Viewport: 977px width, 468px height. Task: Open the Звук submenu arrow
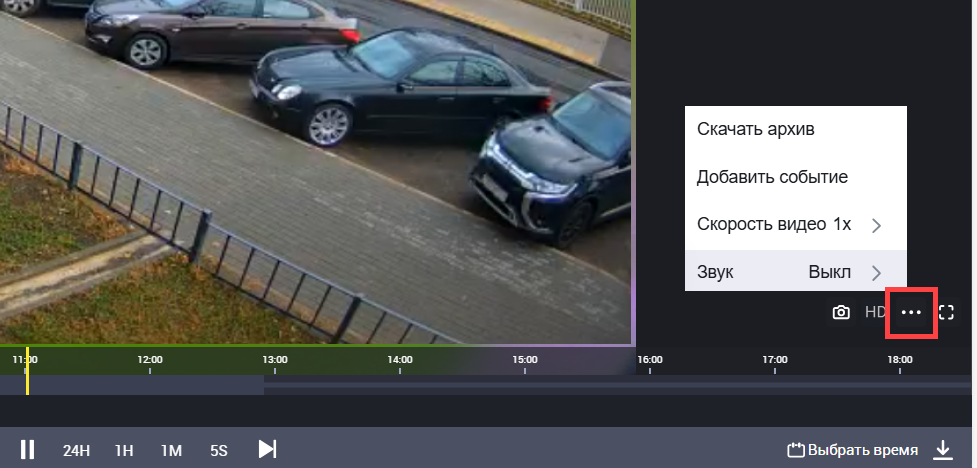876,272
